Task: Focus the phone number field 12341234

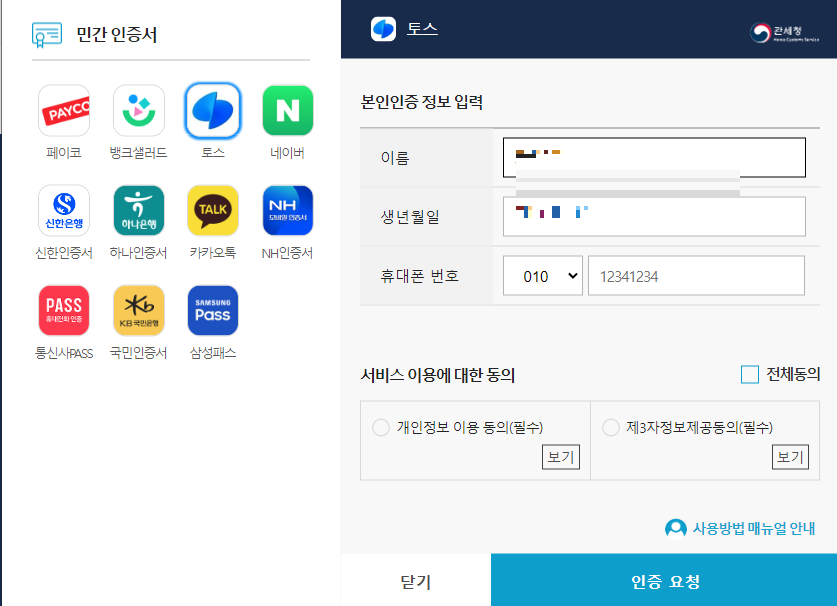Action: (x=696, y=276)
